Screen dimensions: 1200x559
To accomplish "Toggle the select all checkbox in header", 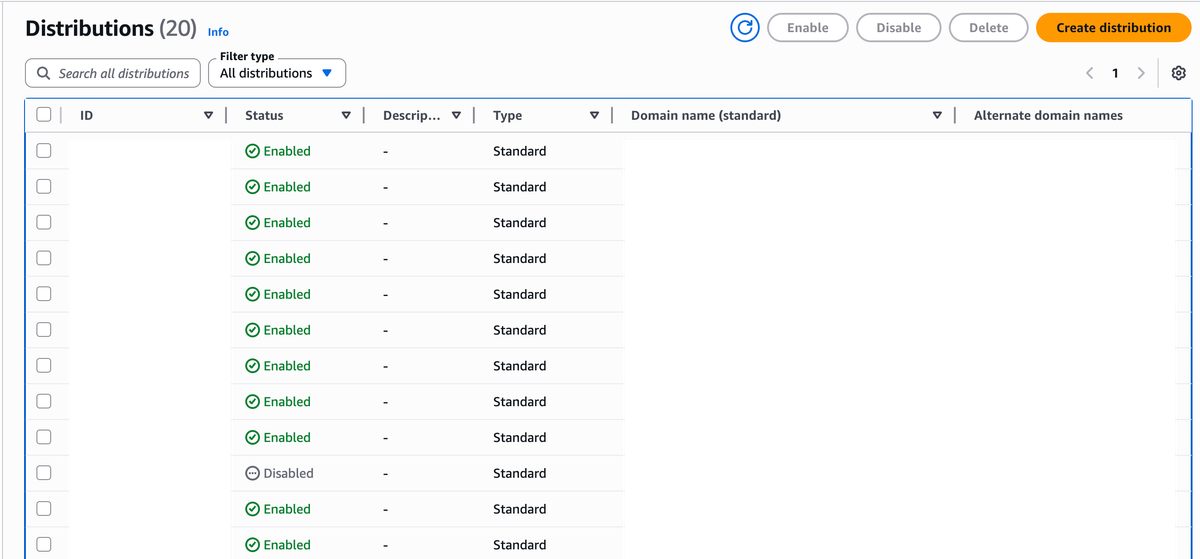I will point(44,115).
